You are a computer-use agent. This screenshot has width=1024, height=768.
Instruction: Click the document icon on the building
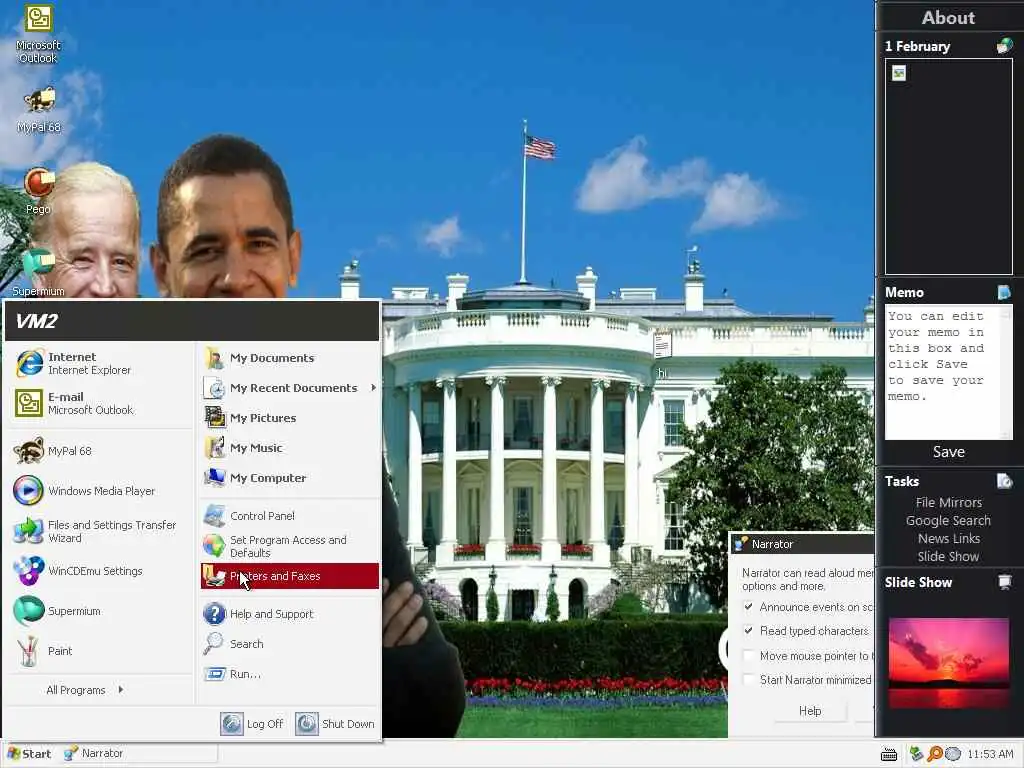pyautogui.click(x=662, y=344)
